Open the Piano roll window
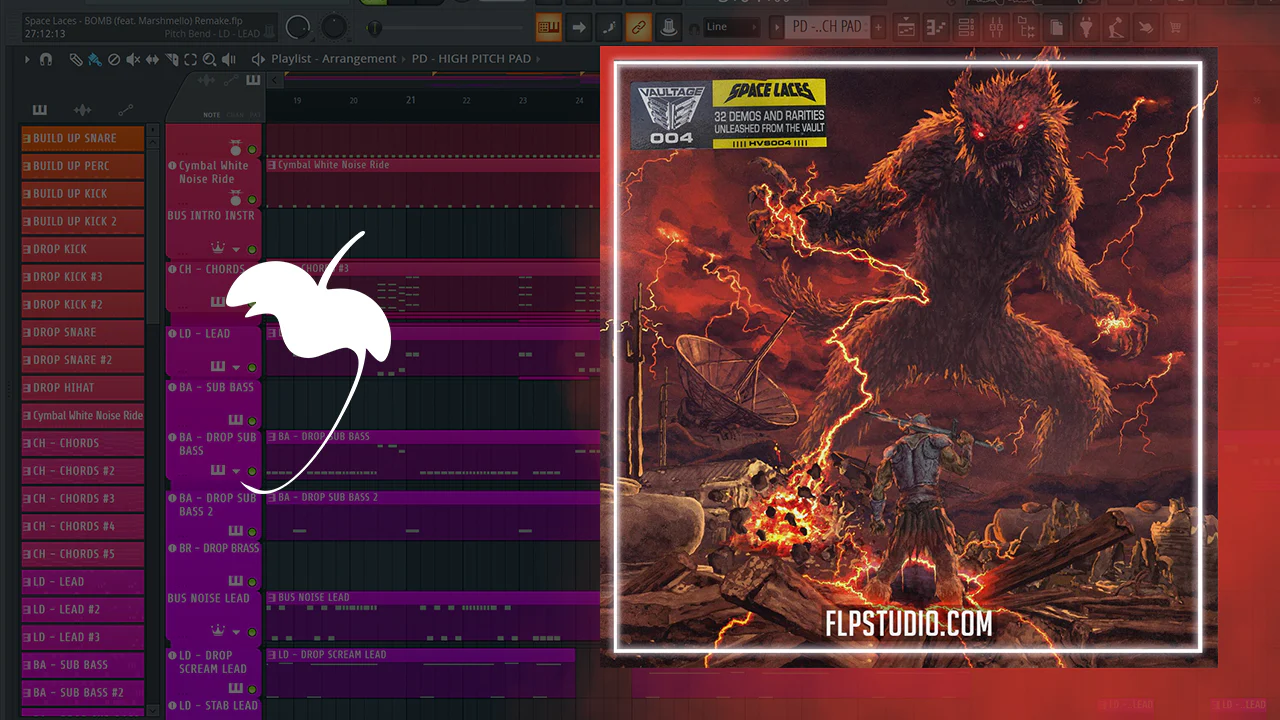Viewport: 1280px width, 720px height. click(936, 27)
